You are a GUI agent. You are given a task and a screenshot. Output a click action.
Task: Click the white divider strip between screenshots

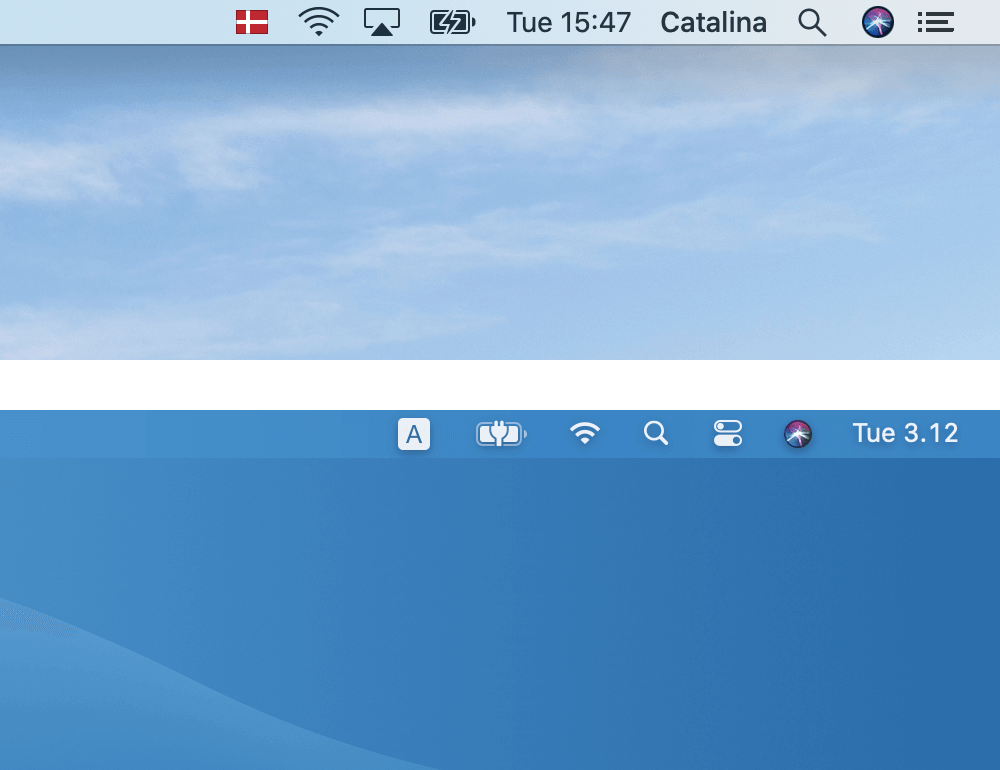coord(500,385)
